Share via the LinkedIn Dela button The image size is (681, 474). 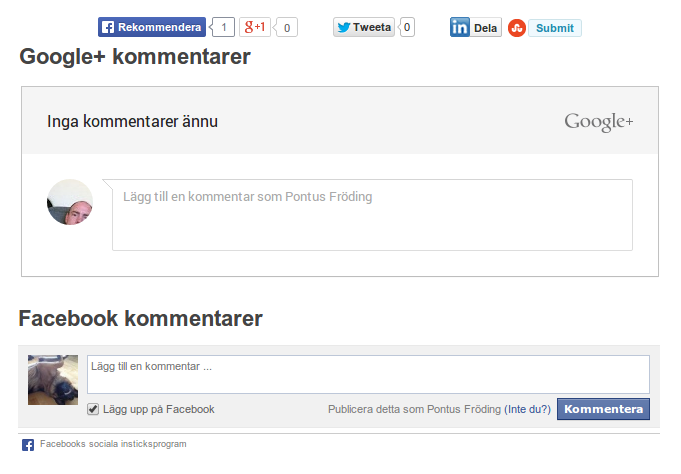click(x=486, y=28)
